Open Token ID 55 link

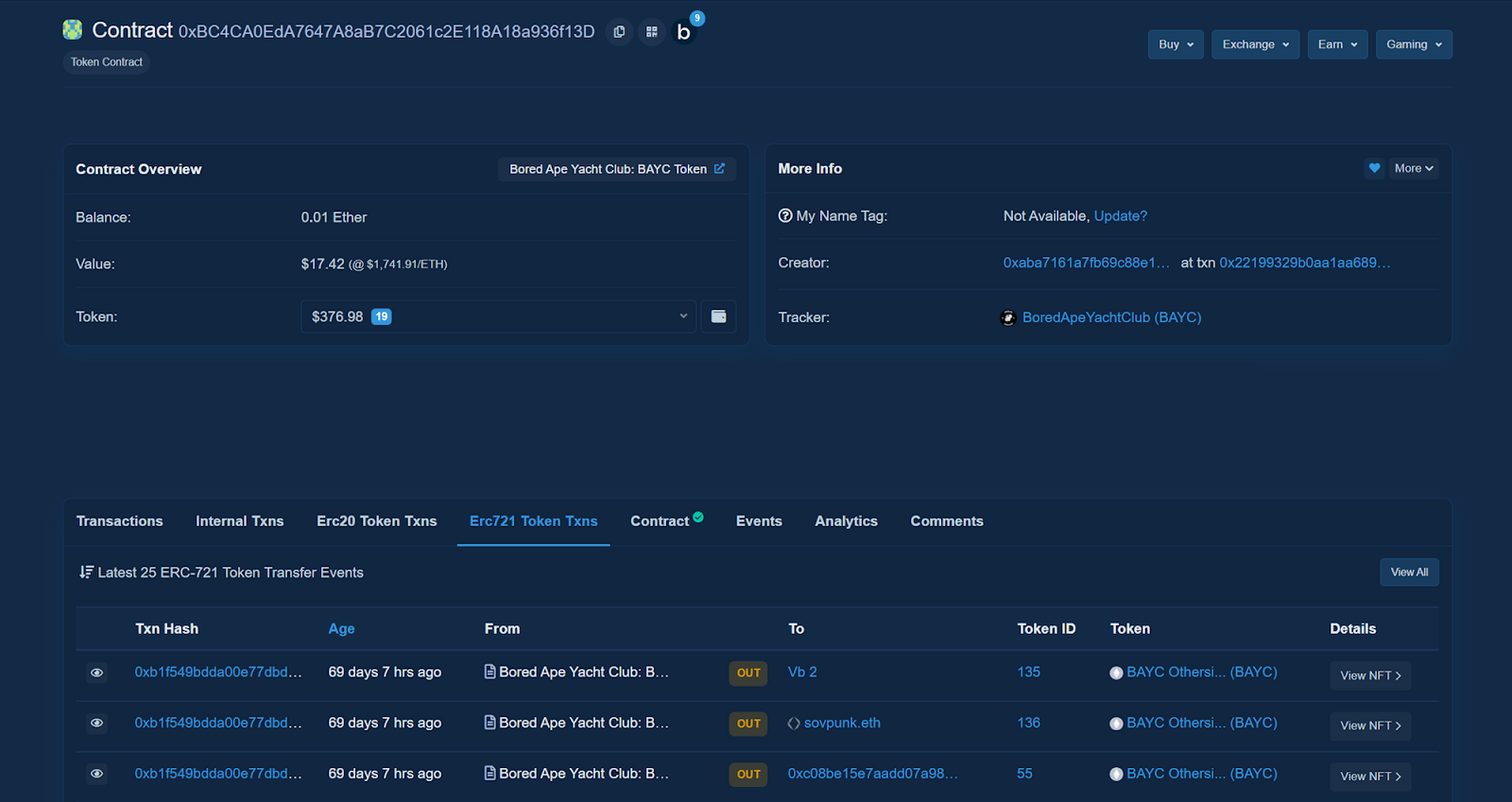1024,774
